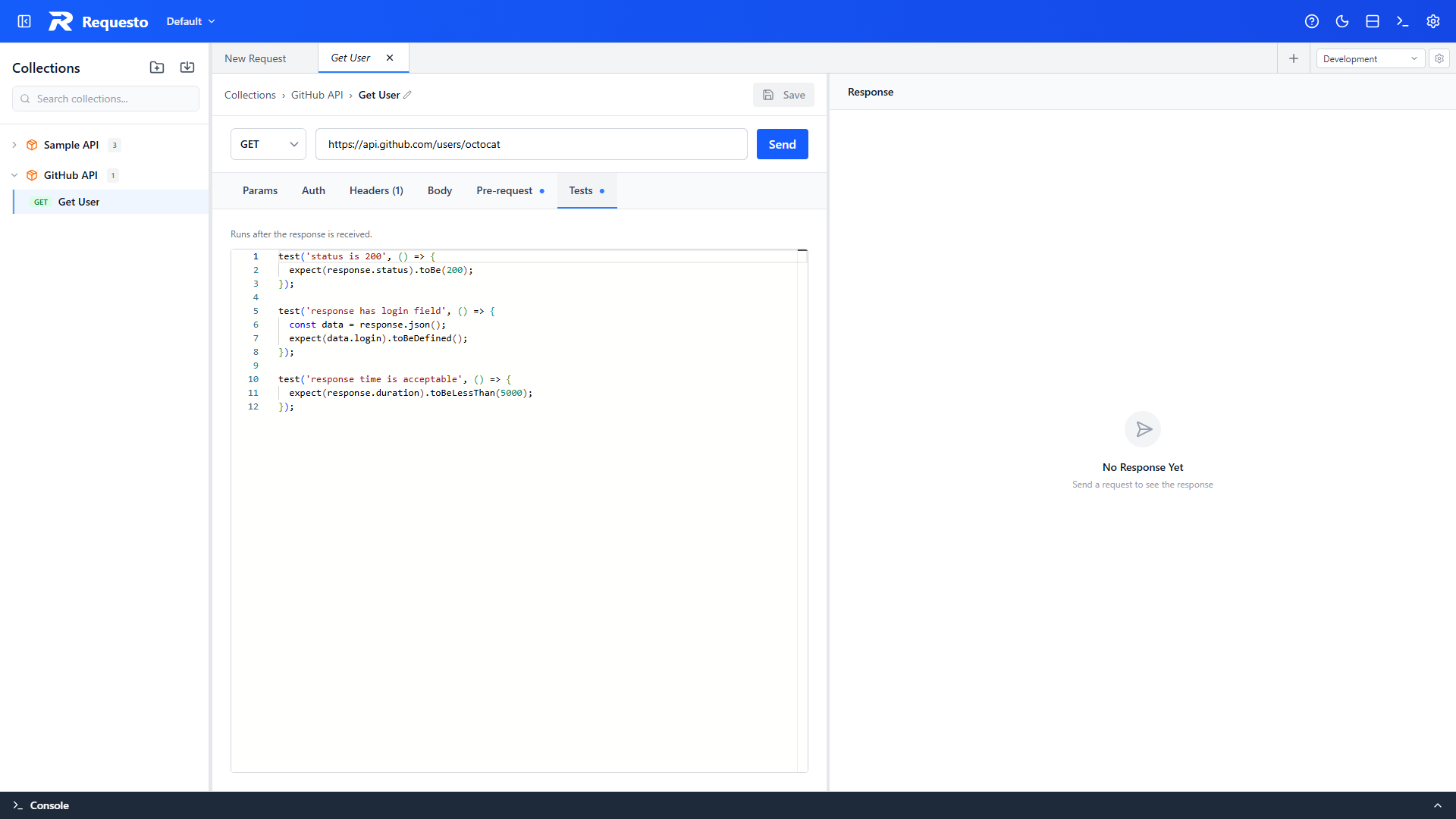Click line with toBeLessThan(5000)
This screenshot has width=1456, height=819.
(410, 393)
